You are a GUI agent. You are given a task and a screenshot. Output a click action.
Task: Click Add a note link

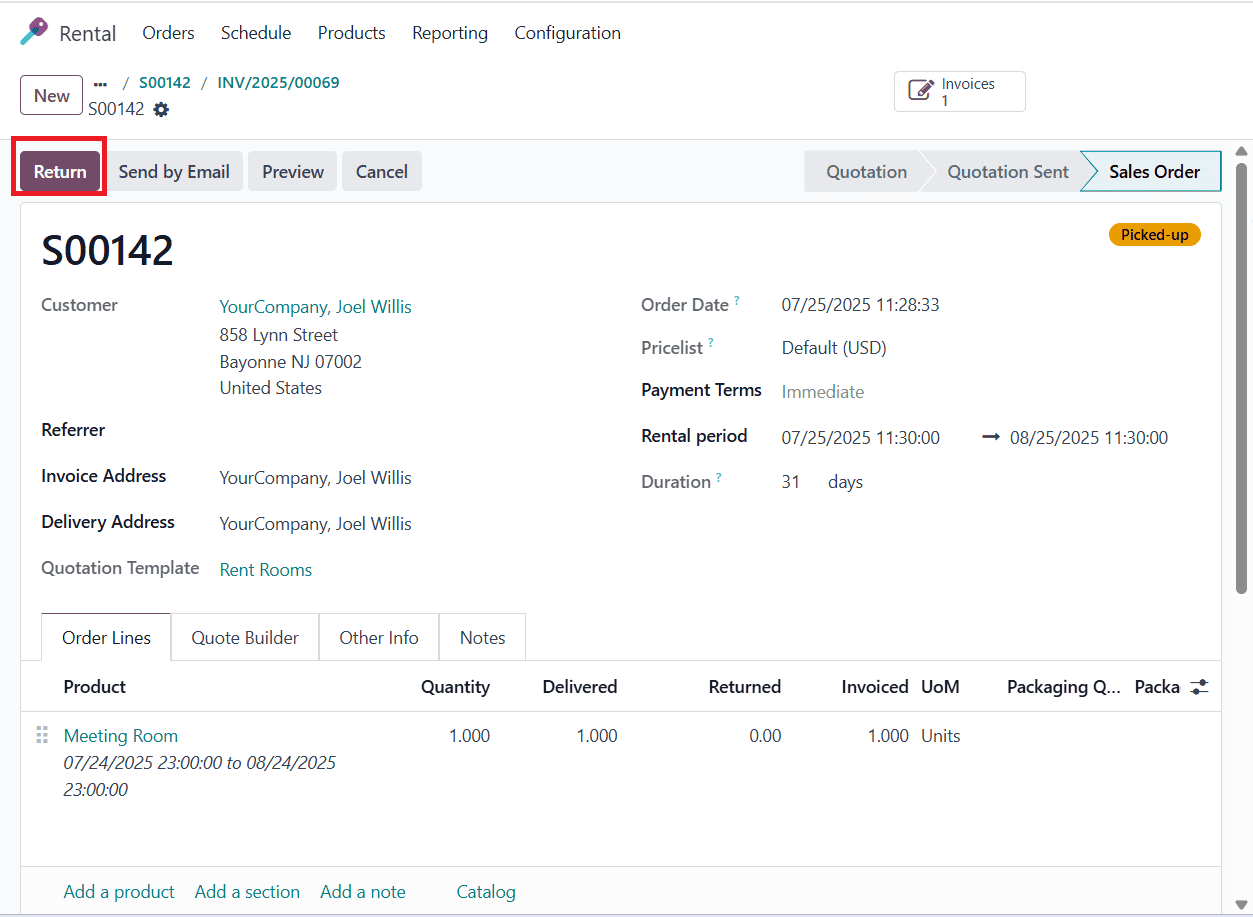pos(363,892)
